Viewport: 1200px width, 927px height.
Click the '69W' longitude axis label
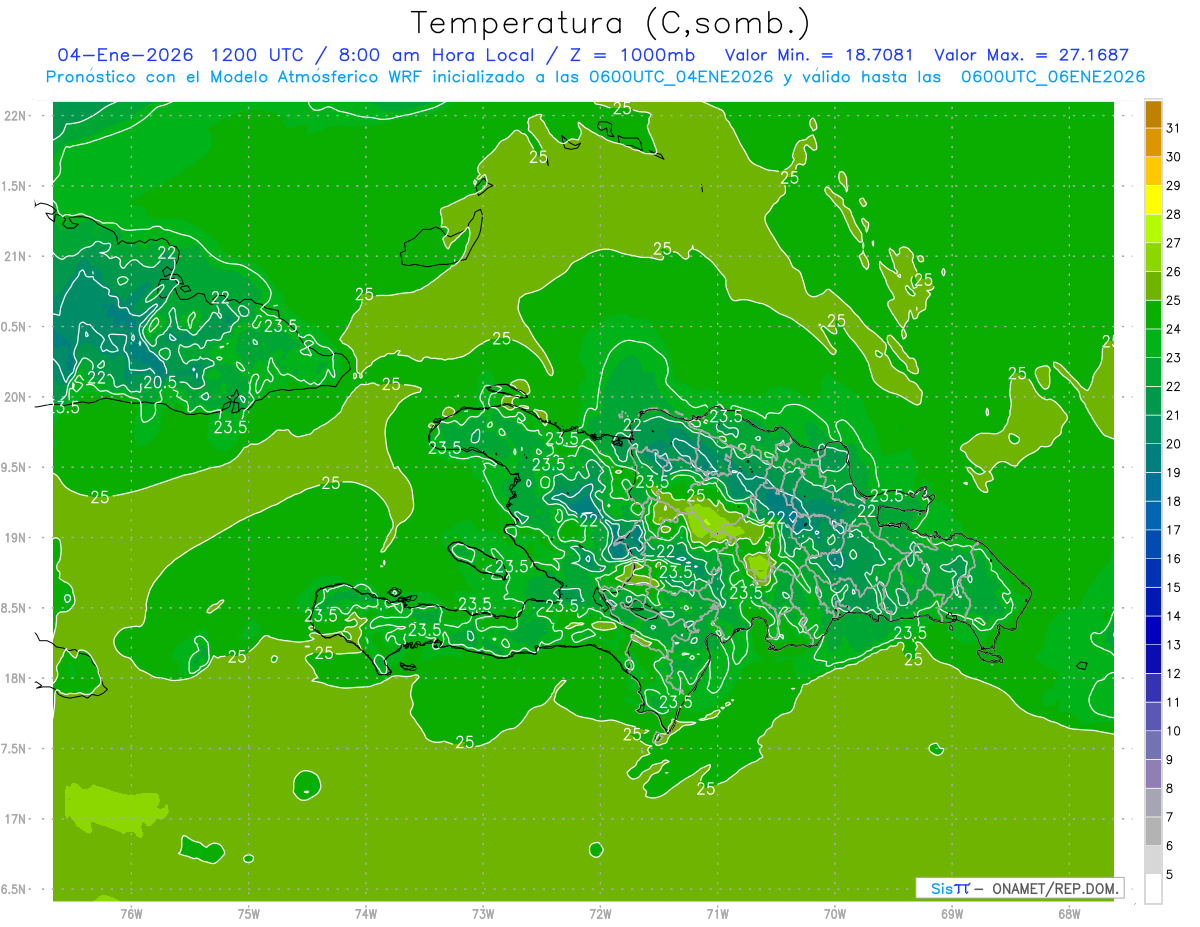[952, 913]
